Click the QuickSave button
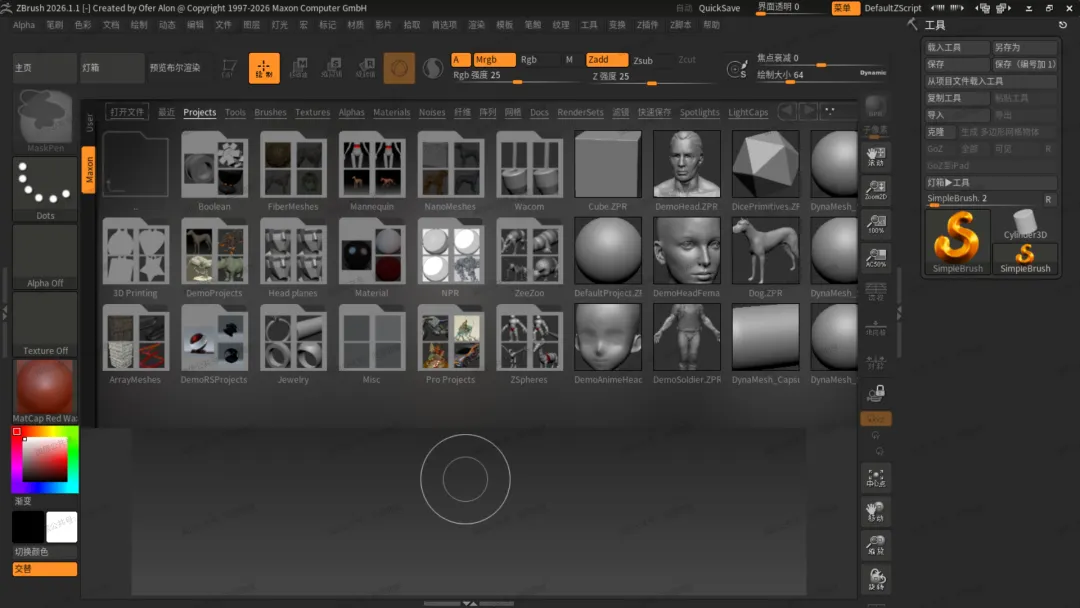This screenshot has width=1080, height=608. (x=719, y=8)
